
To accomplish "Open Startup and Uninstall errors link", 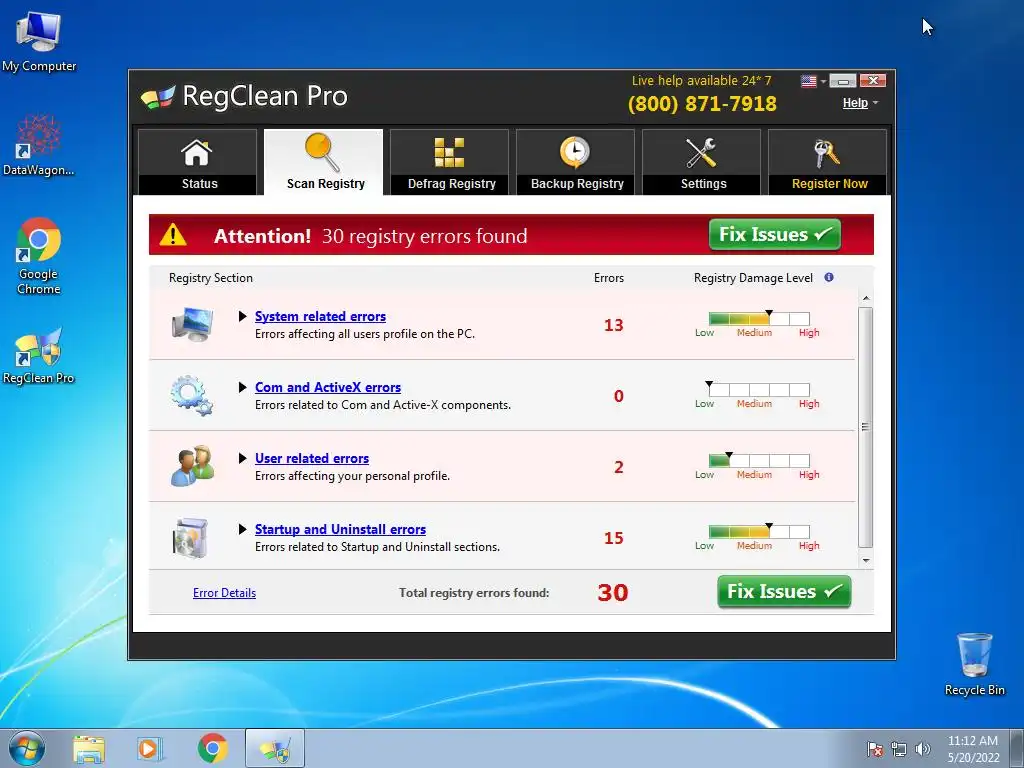I will 340,529.
